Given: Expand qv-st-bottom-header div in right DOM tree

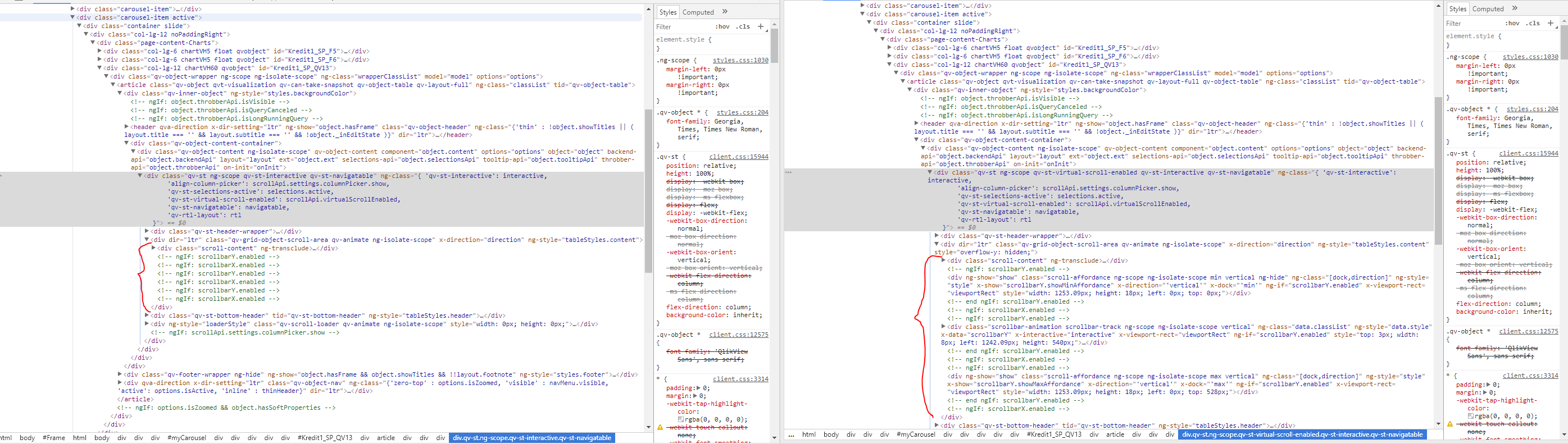Looking at the screenshot, I should pos(937,425).
